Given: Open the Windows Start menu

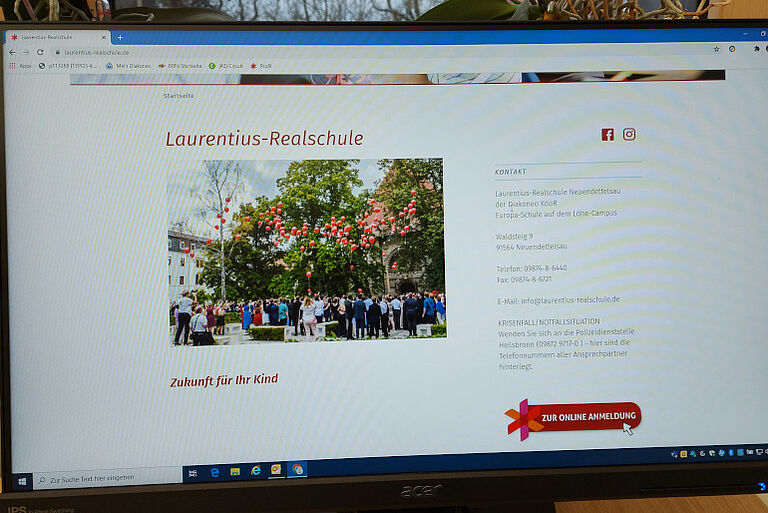Looking at the screenshot, I should coord(22,482).
